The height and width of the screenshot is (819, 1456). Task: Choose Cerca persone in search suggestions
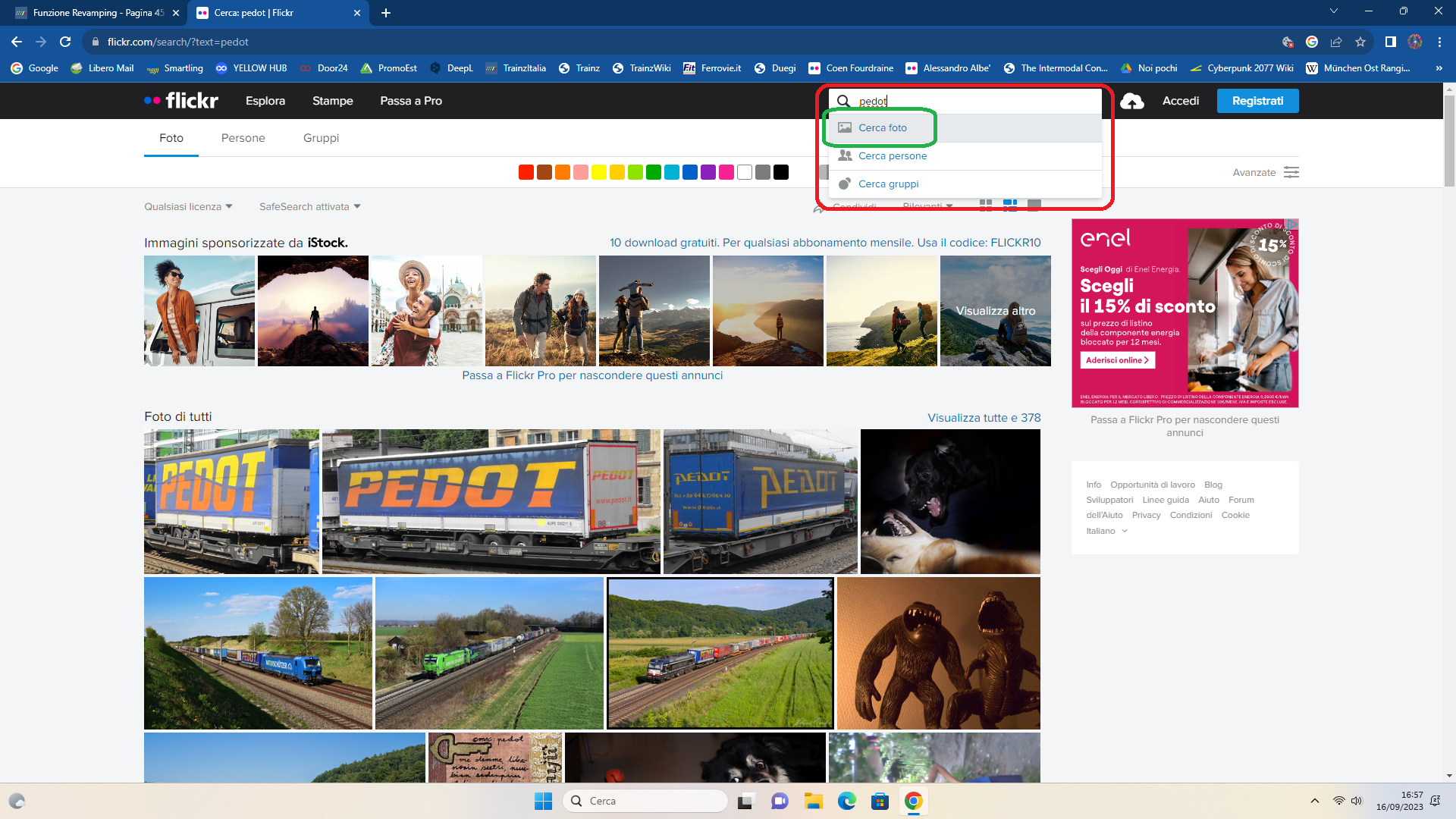click(965, 156)
